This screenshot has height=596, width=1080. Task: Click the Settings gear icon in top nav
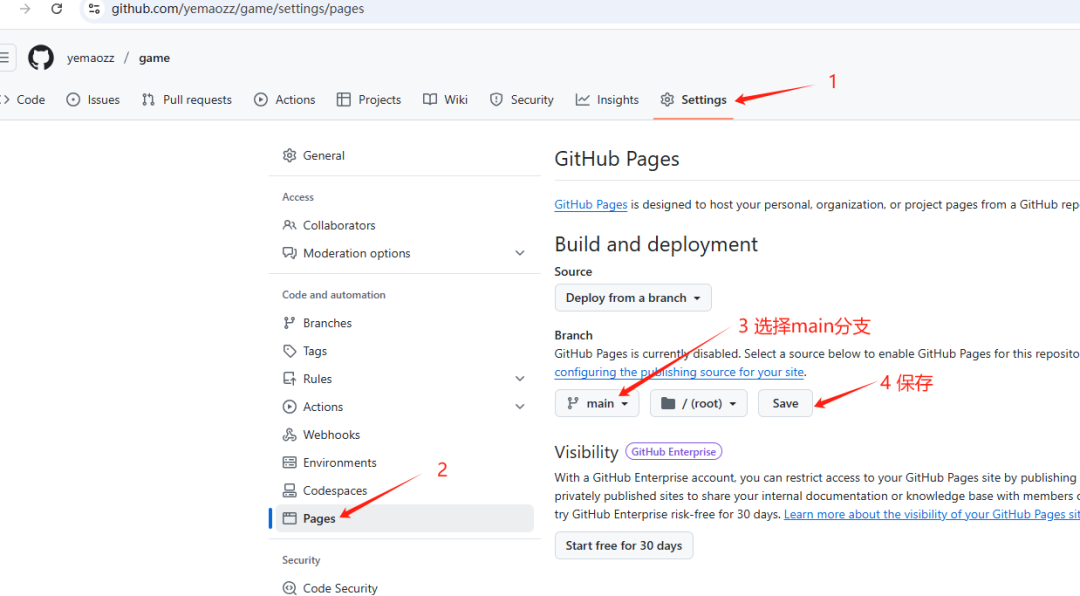tap(667, 100)
